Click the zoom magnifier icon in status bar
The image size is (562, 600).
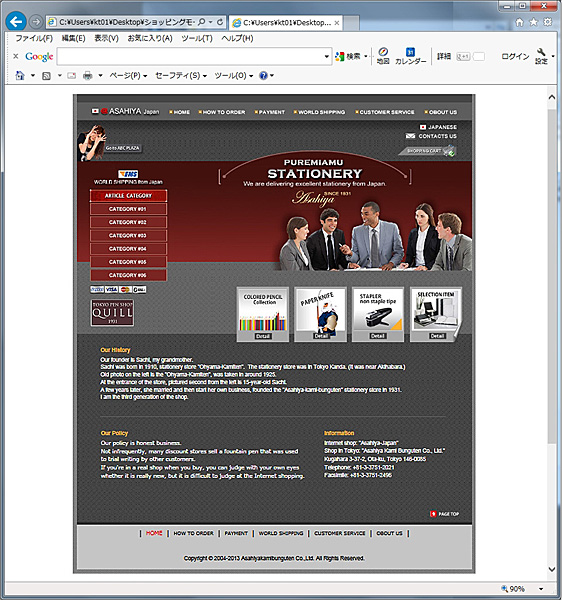(x=505, y=589)
